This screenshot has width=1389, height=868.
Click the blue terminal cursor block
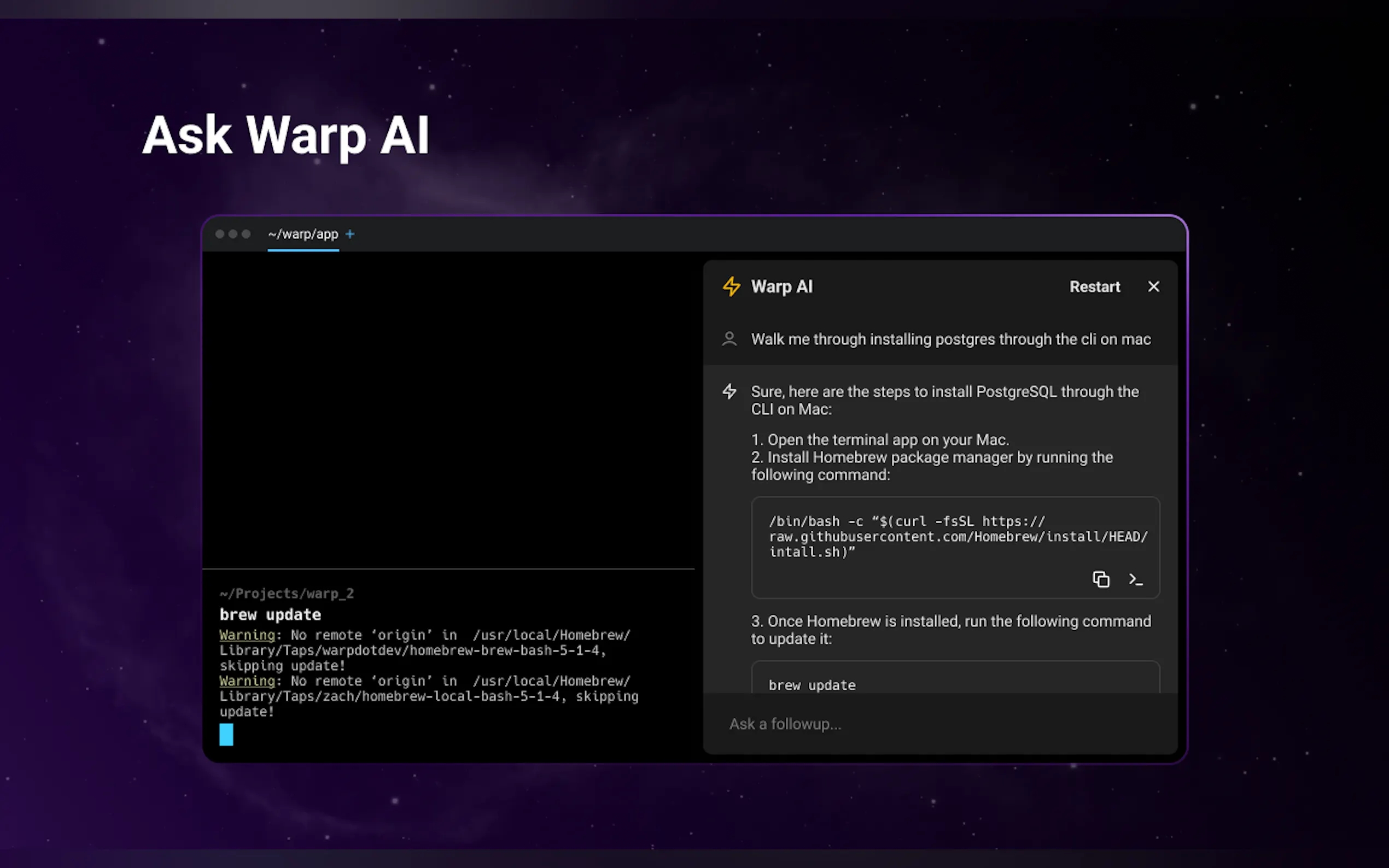(x=226, y=734)
